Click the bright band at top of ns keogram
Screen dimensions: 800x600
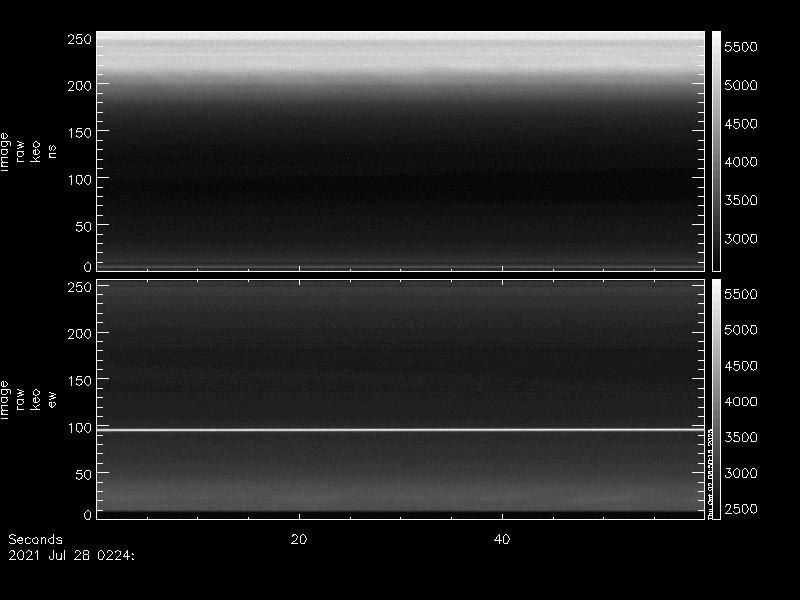tap(400, 50)
